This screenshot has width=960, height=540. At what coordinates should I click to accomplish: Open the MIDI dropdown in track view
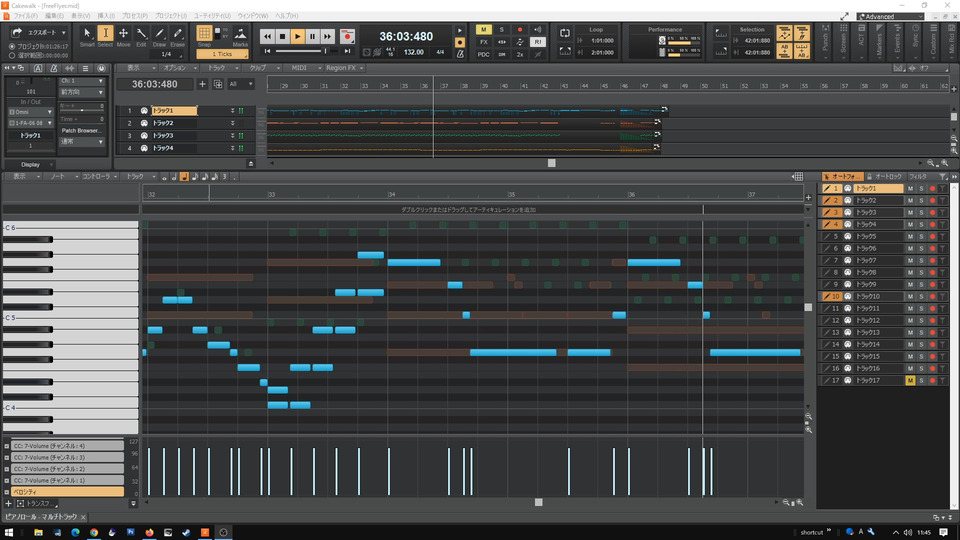tap(304, 68)
